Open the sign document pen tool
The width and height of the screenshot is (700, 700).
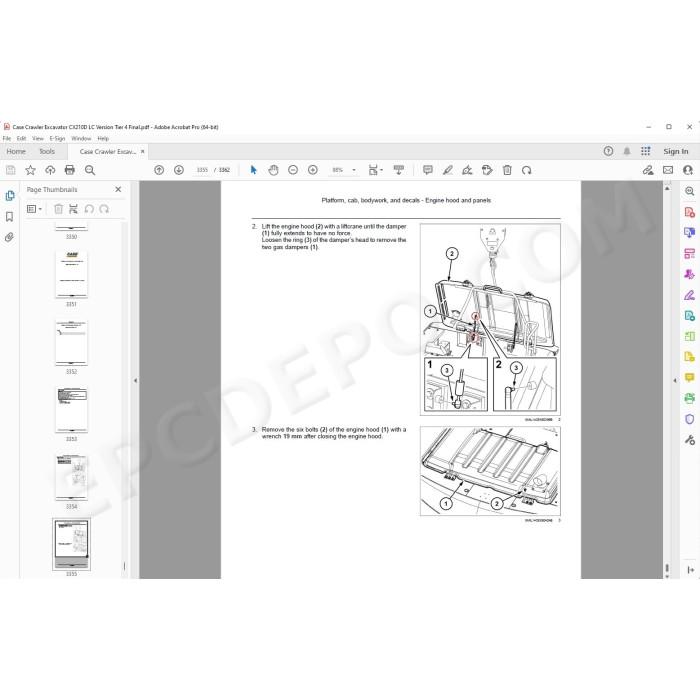[x=467, y=170]
